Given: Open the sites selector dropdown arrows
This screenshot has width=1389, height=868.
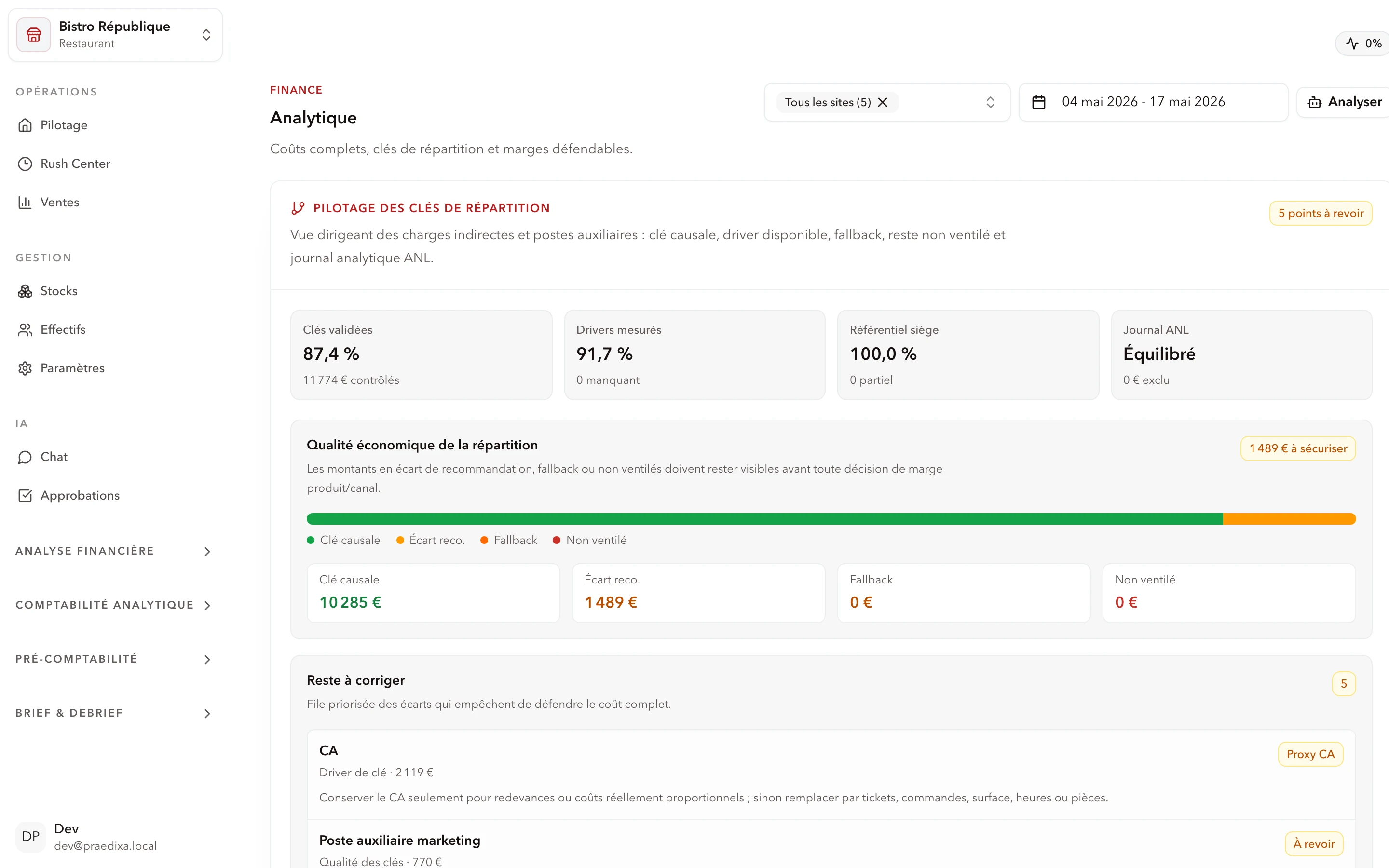Looking at the screenshot, I should coord(990,102).
